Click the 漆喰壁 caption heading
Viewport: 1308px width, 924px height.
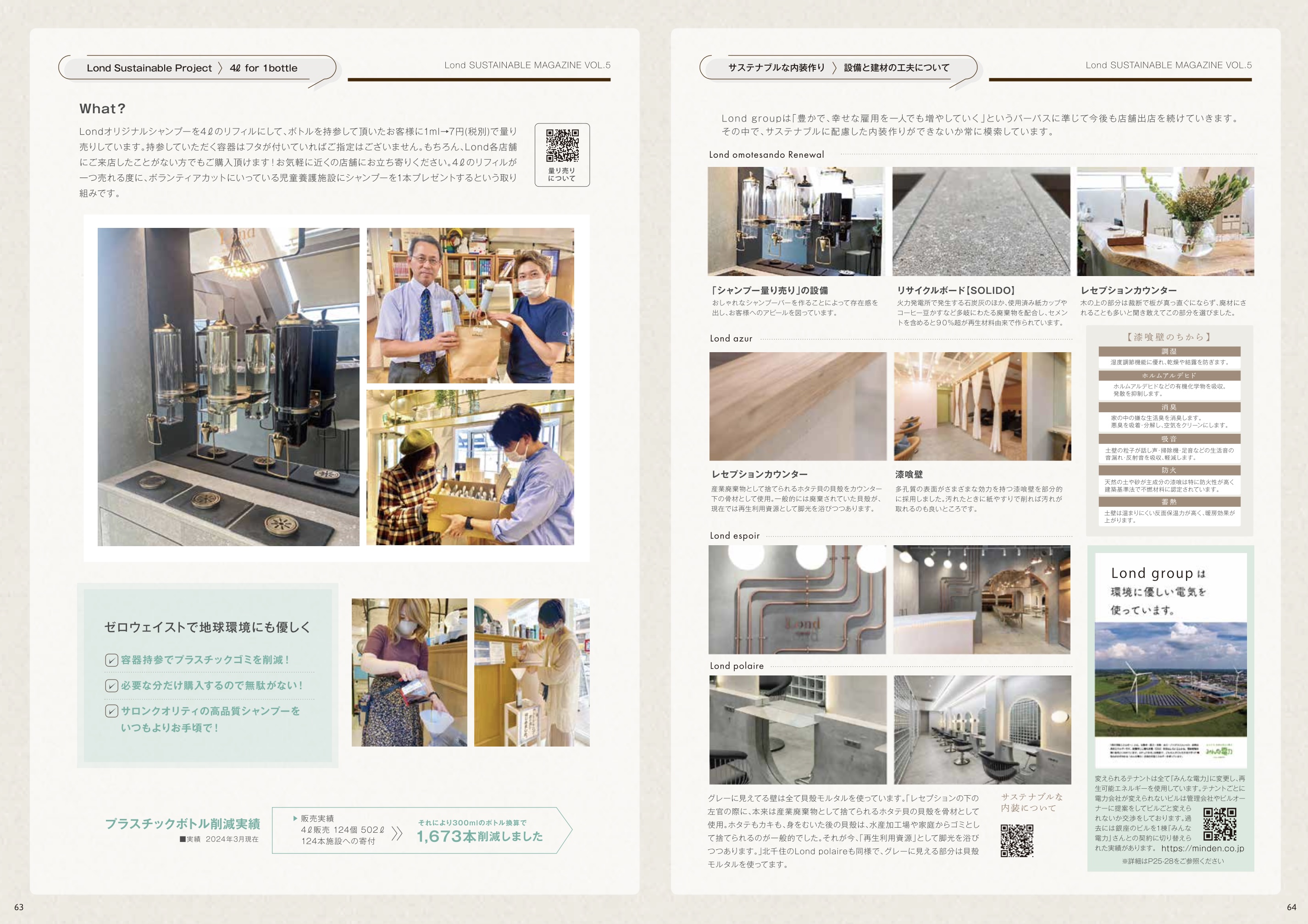tap(909, 475)
